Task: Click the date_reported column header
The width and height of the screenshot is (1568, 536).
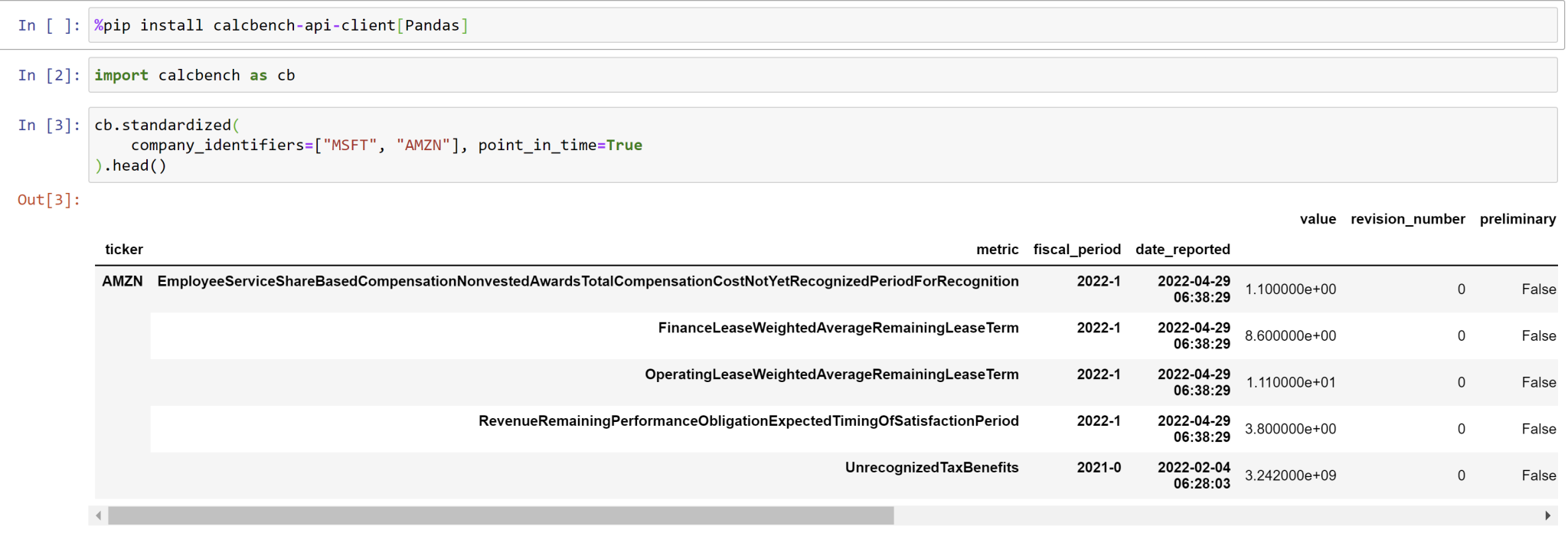Action: point(1182,250)
